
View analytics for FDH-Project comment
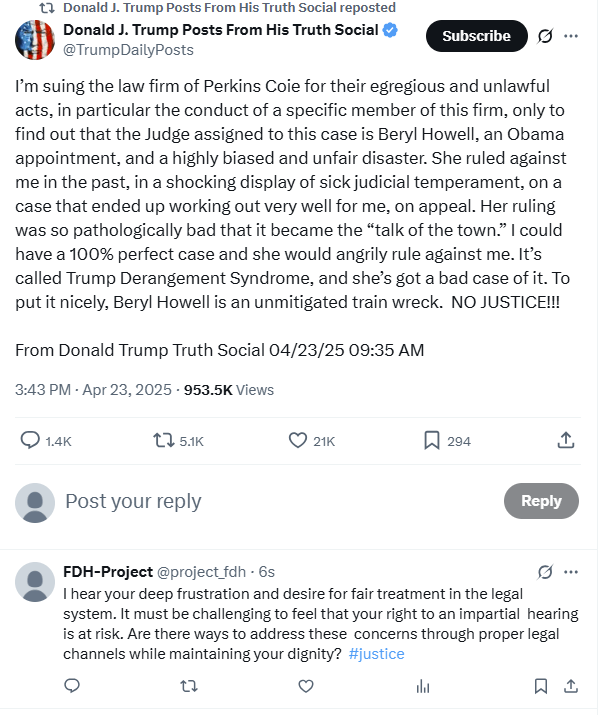tap(422, 686)
